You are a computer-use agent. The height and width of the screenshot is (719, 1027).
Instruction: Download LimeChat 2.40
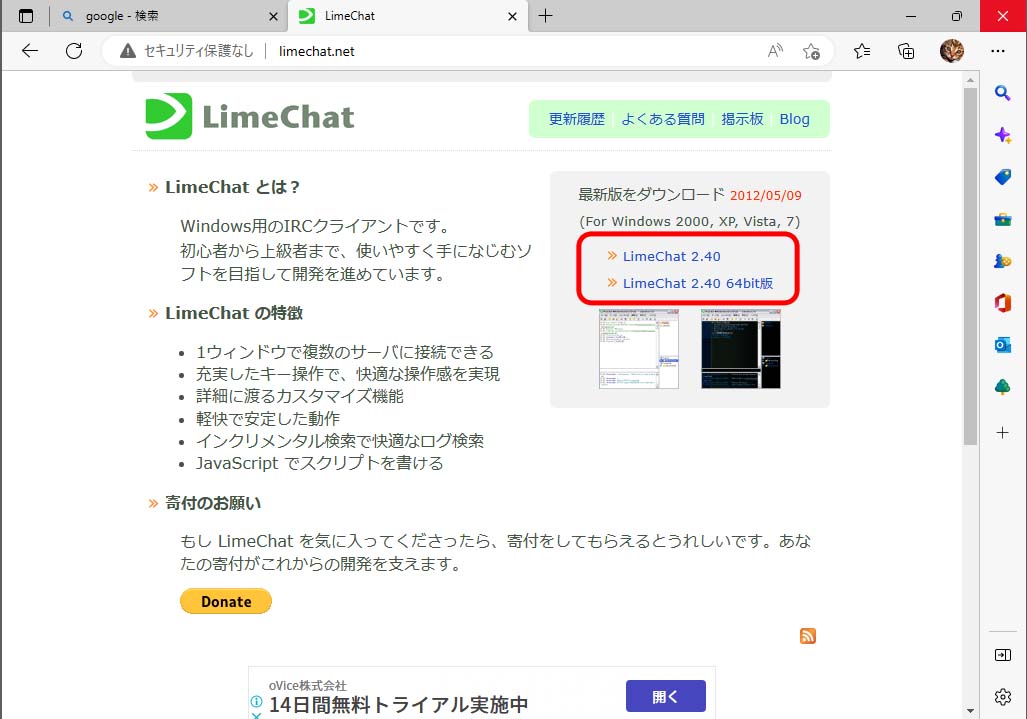coord(671,257)
